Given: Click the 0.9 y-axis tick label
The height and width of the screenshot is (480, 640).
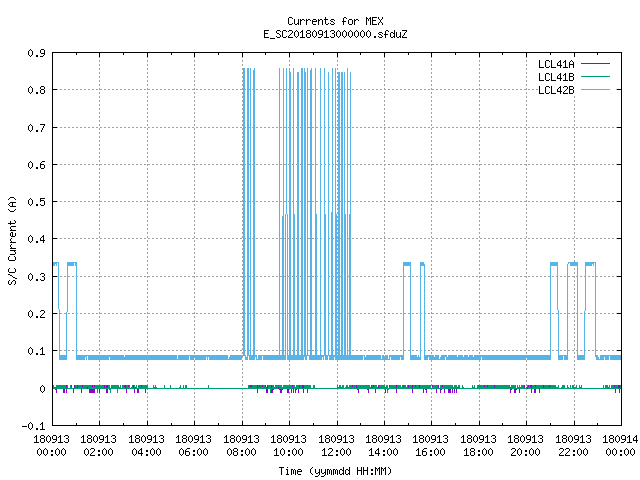Looking at the screenshot, I should pos(36,53).
